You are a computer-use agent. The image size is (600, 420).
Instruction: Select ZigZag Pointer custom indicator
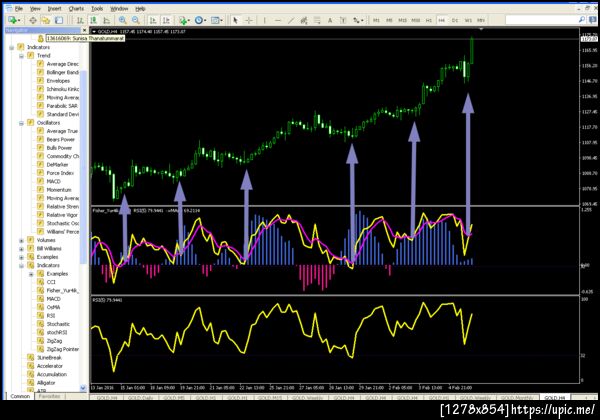[x=63, y=349]
